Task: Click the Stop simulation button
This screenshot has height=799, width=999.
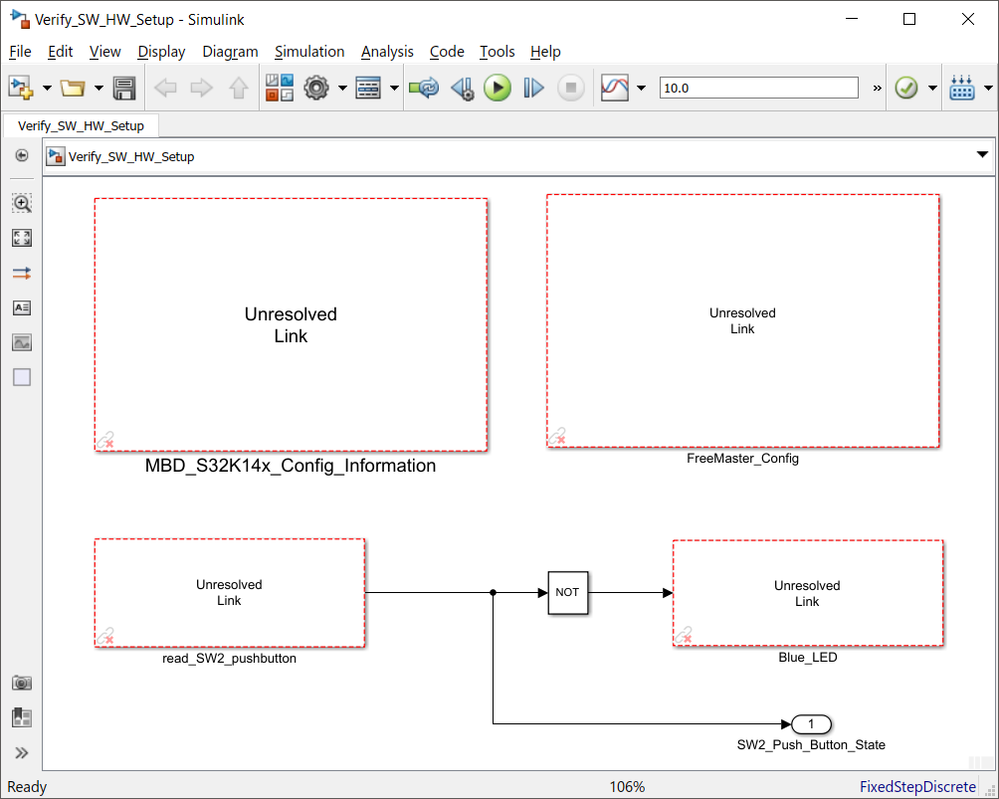Action: (x=571, y=88)
